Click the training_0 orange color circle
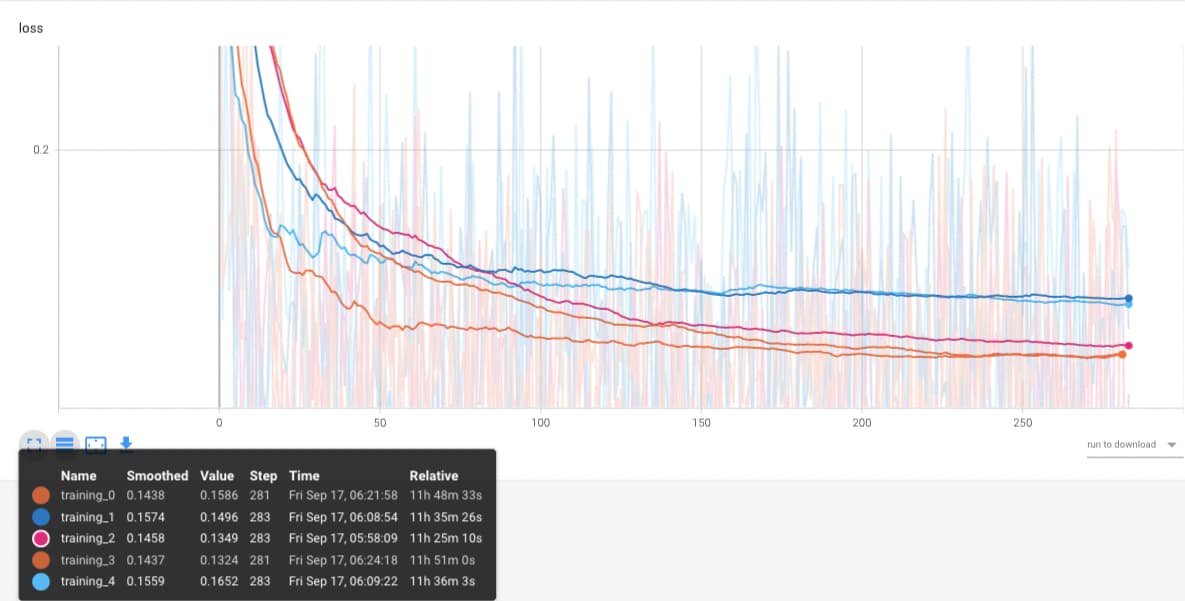Image resolution: width=1185 pixels, height=601 pixels. coord(41,495)
